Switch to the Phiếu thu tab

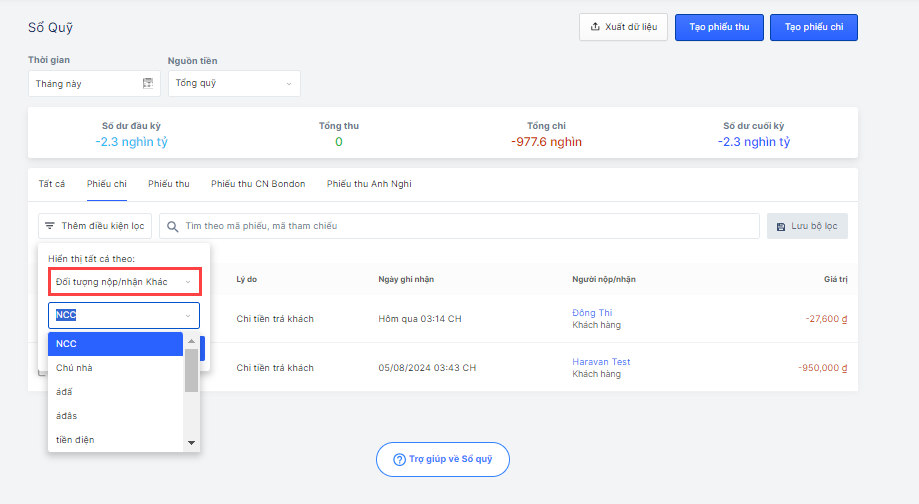(x=168, y=184)
